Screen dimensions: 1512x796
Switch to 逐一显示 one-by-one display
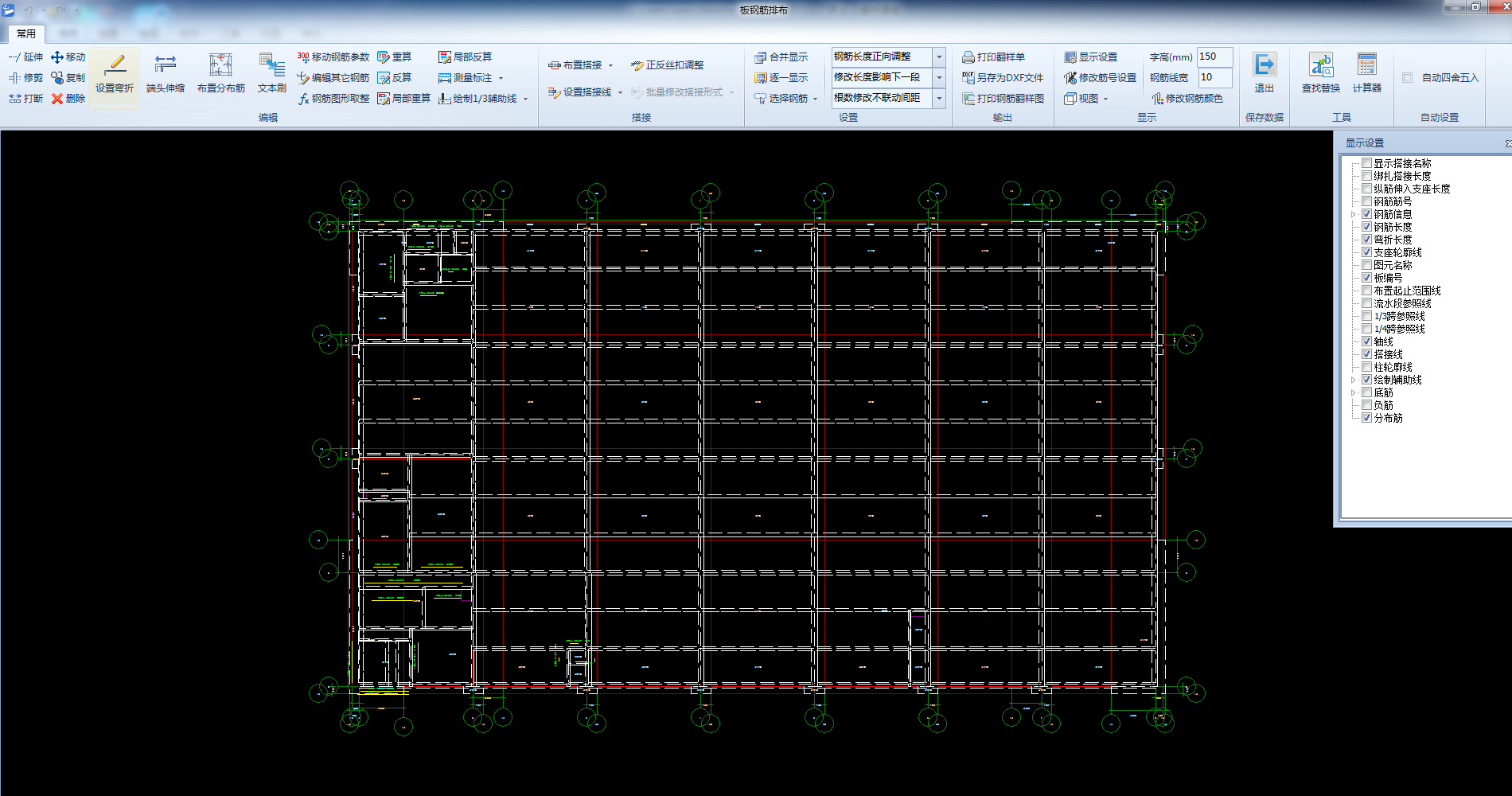click(x=781, y=78)
